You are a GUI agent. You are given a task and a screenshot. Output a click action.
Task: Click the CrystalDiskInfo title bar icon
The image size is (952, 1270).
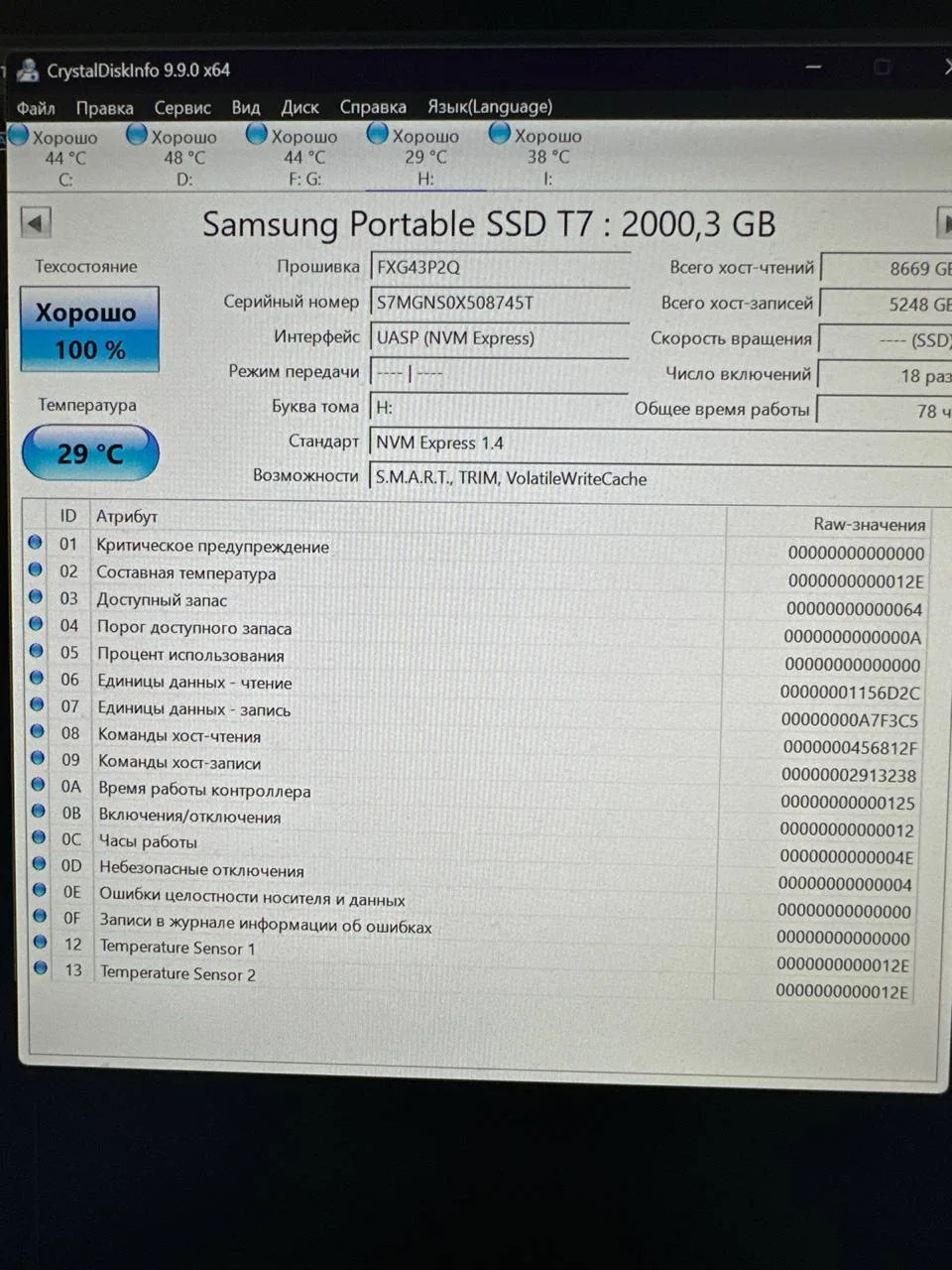pos(28,71)
